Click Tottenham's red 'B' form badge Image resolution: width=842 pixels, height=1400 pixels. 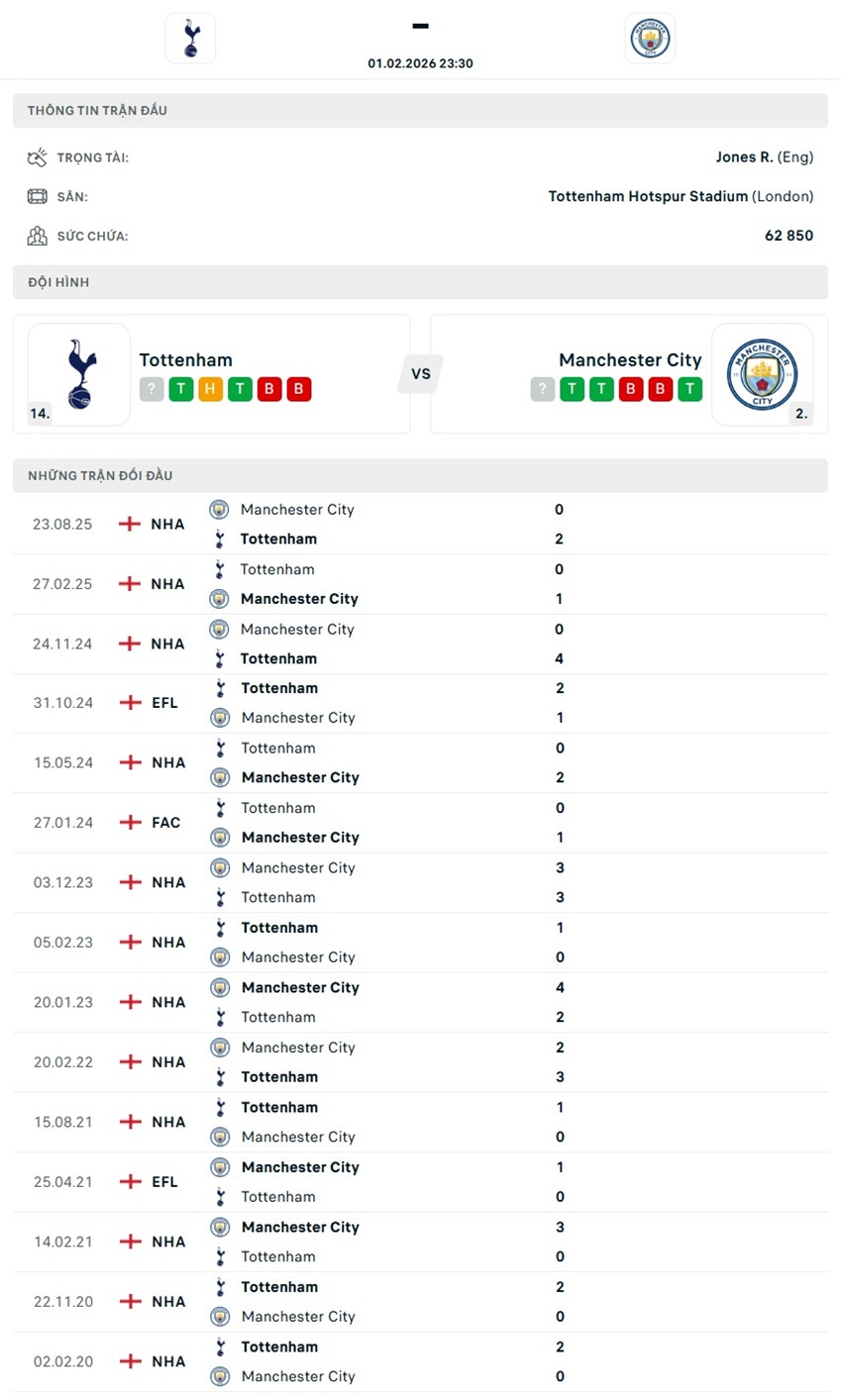pyautogui.click(x=268, y=389)
